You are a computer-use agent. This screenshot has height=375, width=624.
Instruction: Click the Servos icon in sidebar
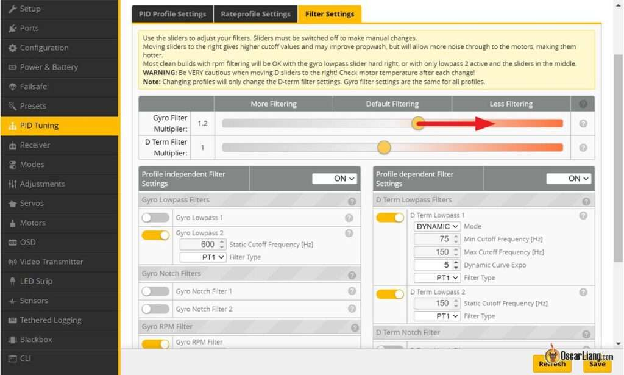(12, 203)
